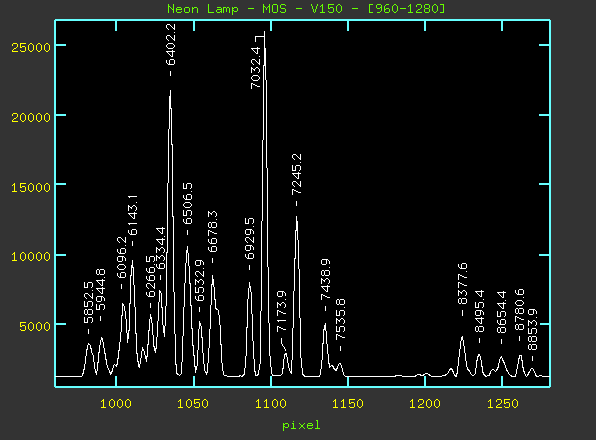Click the 6506.5 wavelength label
The height and width of the screenshot is (440, 596).
pyautogui.click(x=187, y=204)
